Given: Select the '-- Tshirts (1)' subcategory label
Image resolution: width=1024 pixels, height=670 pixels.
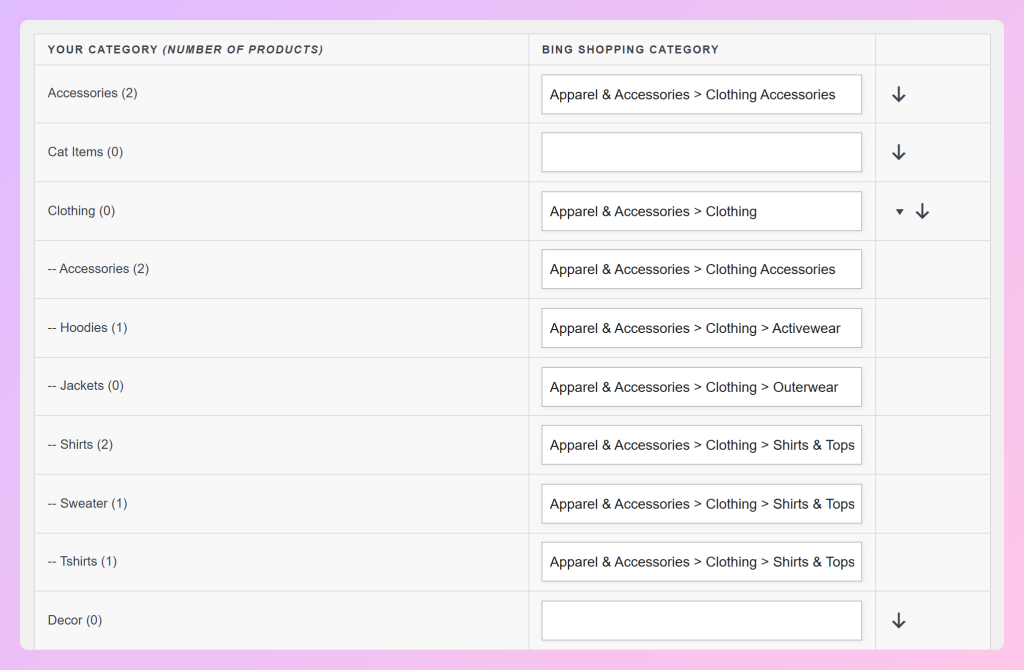Looking at the screenshot, I should 82,561.
